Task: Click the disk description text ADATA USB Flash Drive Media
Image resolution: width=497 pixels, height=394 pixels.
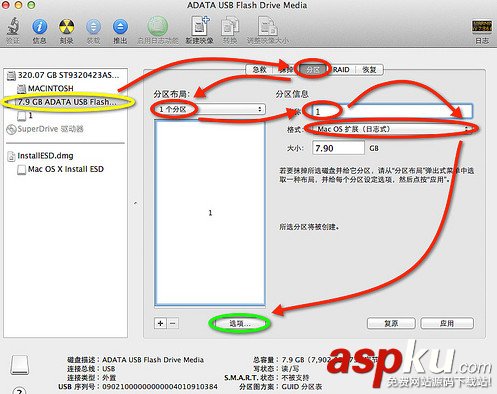Action: 153,360
